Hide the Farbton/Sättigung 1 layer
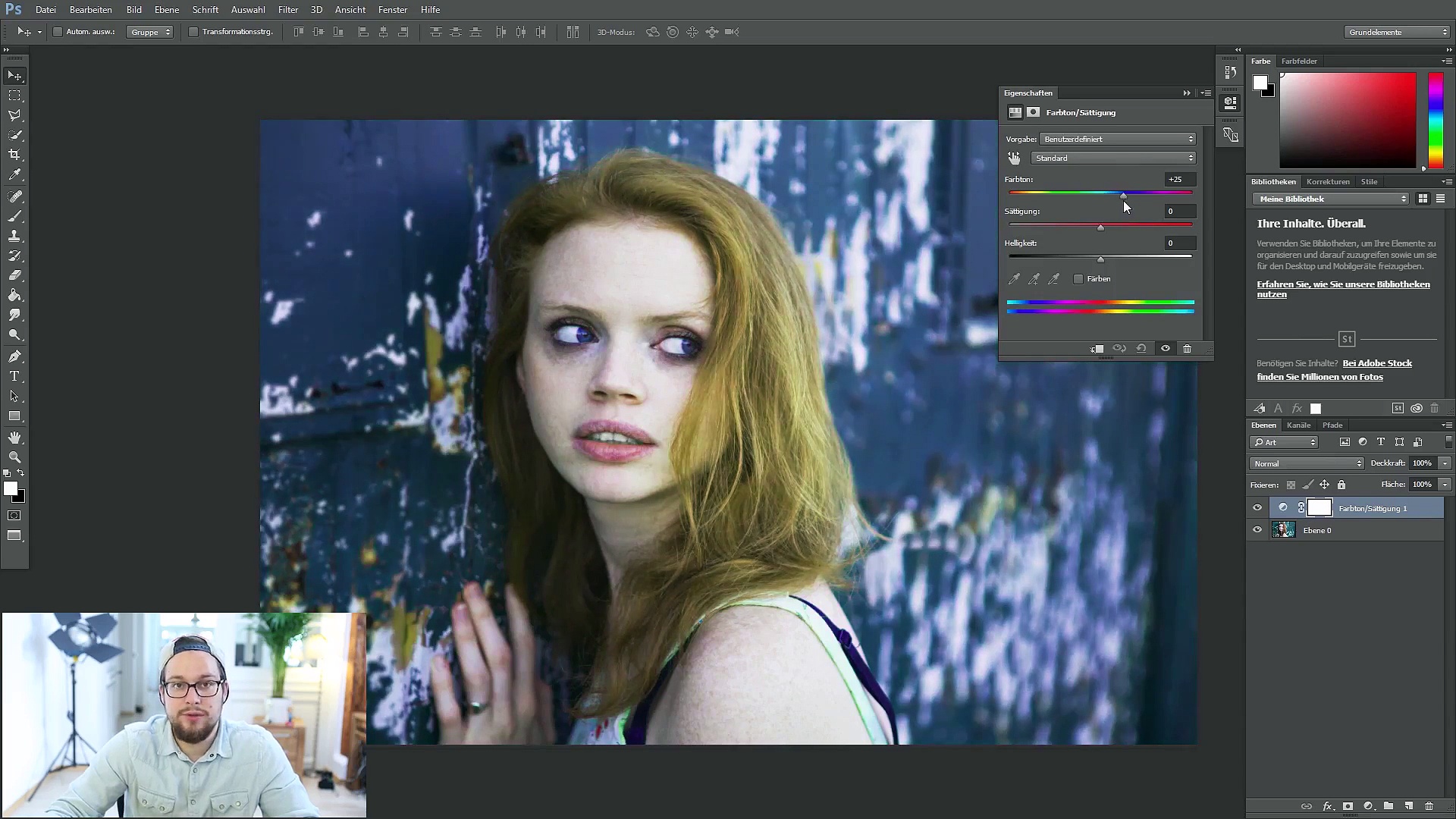This screenshot has height=819, width=1456. click(x=1257, y=508)
